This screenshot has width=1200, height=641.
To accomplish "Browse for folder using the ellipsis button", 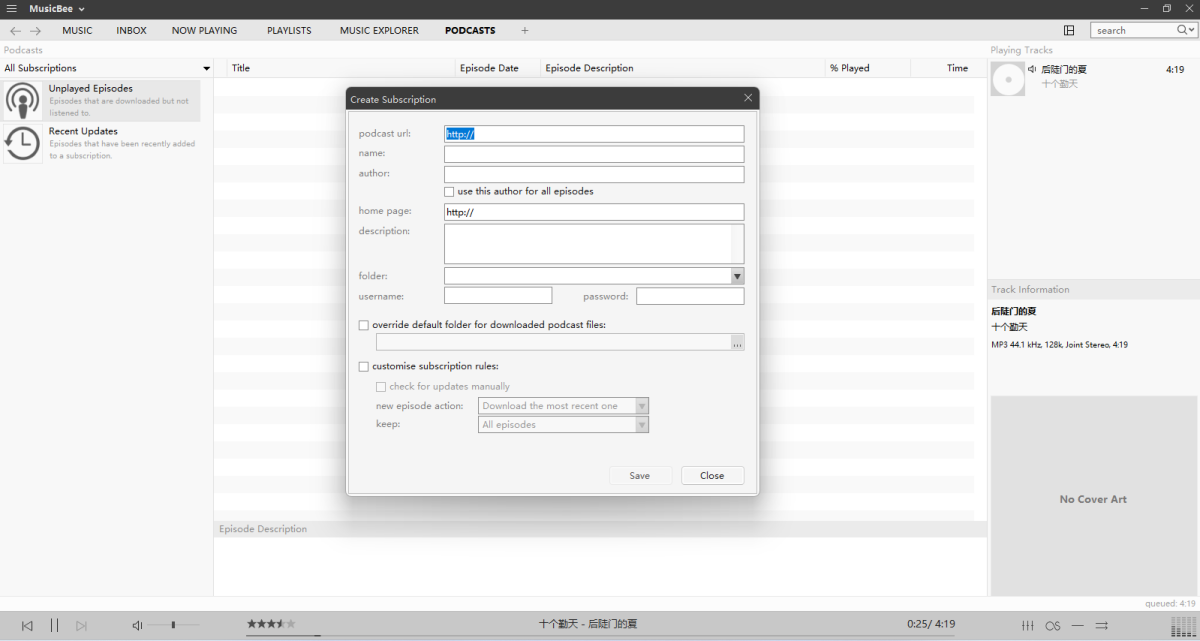I will coord(737,343).
